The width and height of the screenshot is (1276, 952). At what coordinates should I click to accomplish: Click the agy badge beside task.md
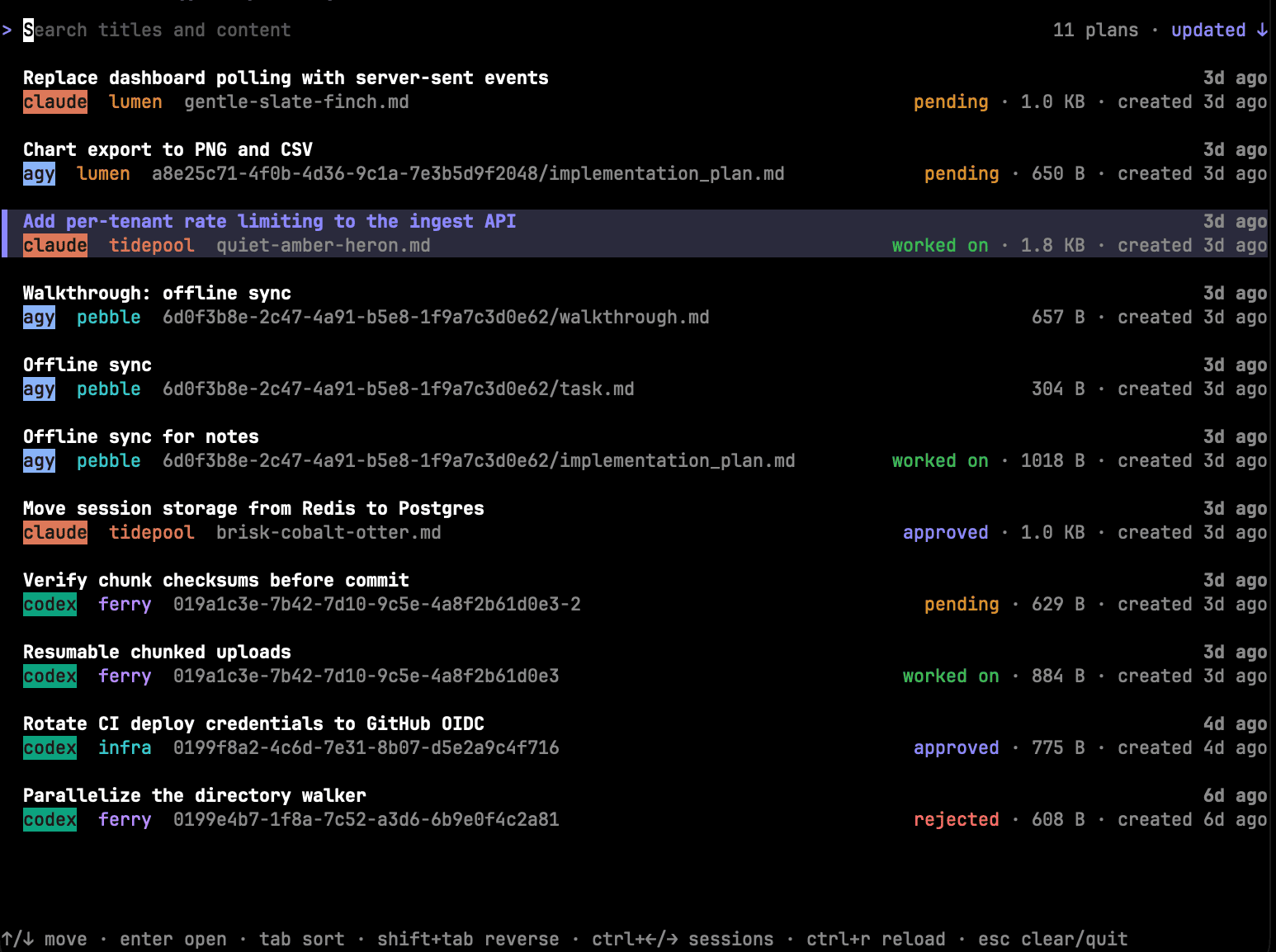point(39,389)
